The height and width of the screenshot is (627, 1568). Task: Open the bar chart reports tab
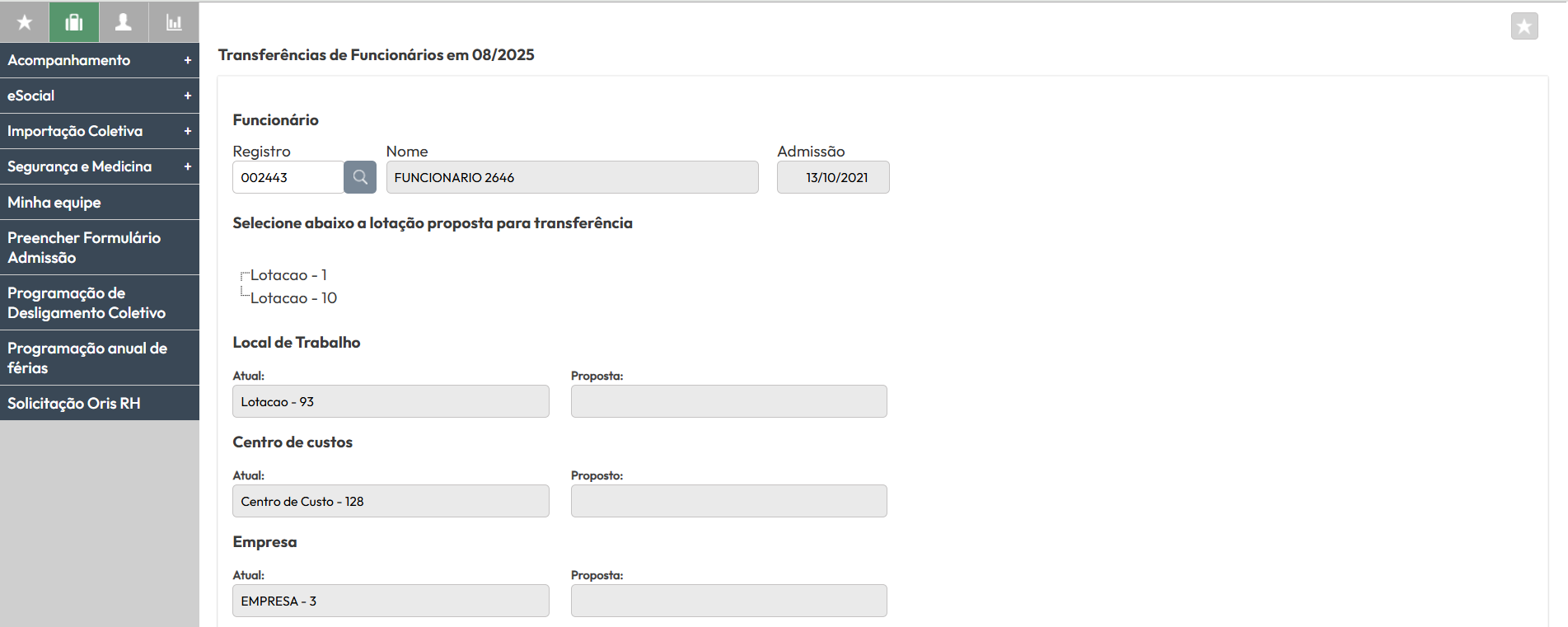[x=174, y=22]
